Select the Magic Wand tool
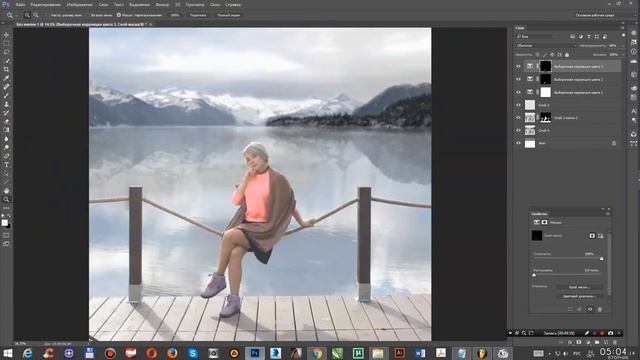 point(6,61)
